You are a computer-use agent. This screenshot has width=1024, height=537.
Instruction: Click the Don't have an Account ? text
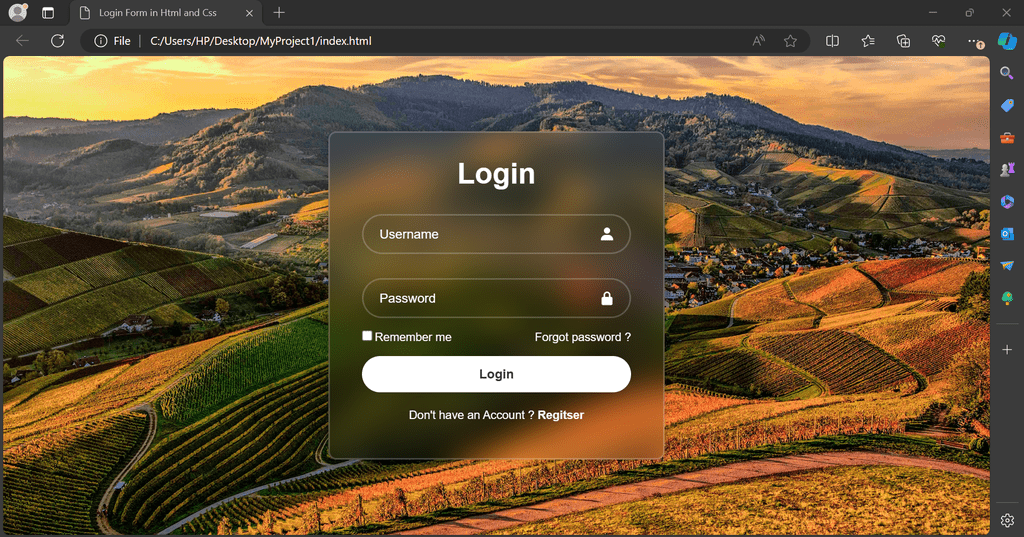pos(471,415)
